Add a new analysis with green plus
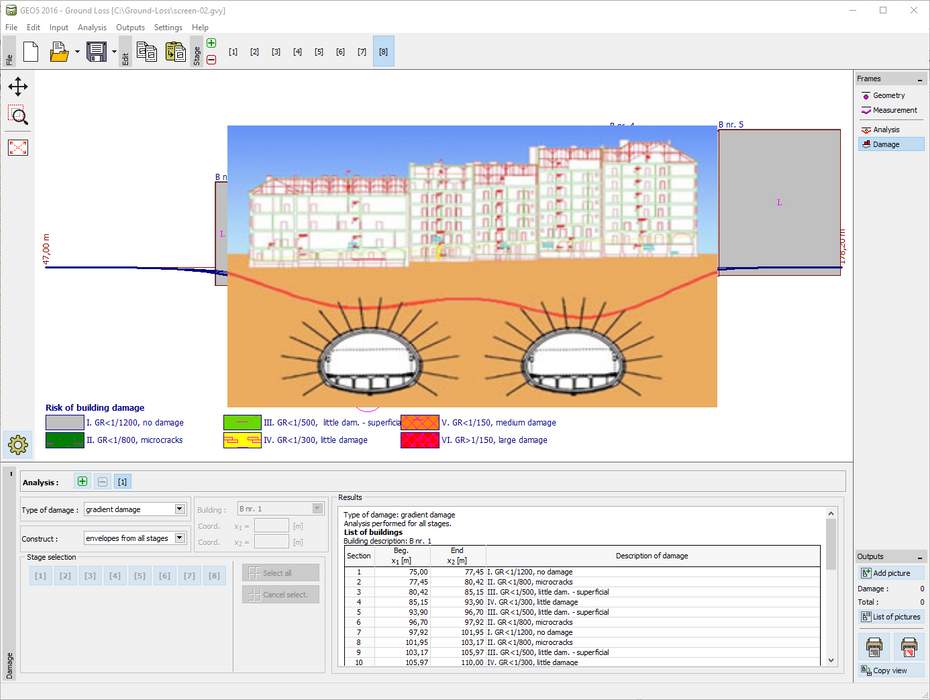The height and width of the screenshot is (700, 930). (x=82, y=482)
